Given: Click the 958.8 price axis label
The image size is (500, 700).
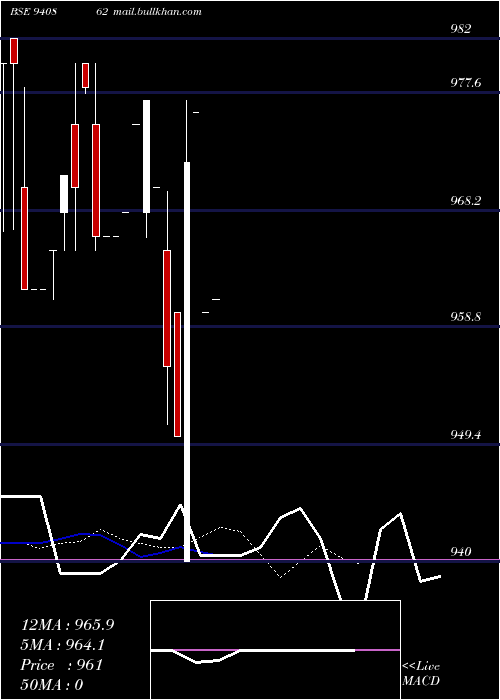Looking at the screenshot, I should (x=466, y=317).
